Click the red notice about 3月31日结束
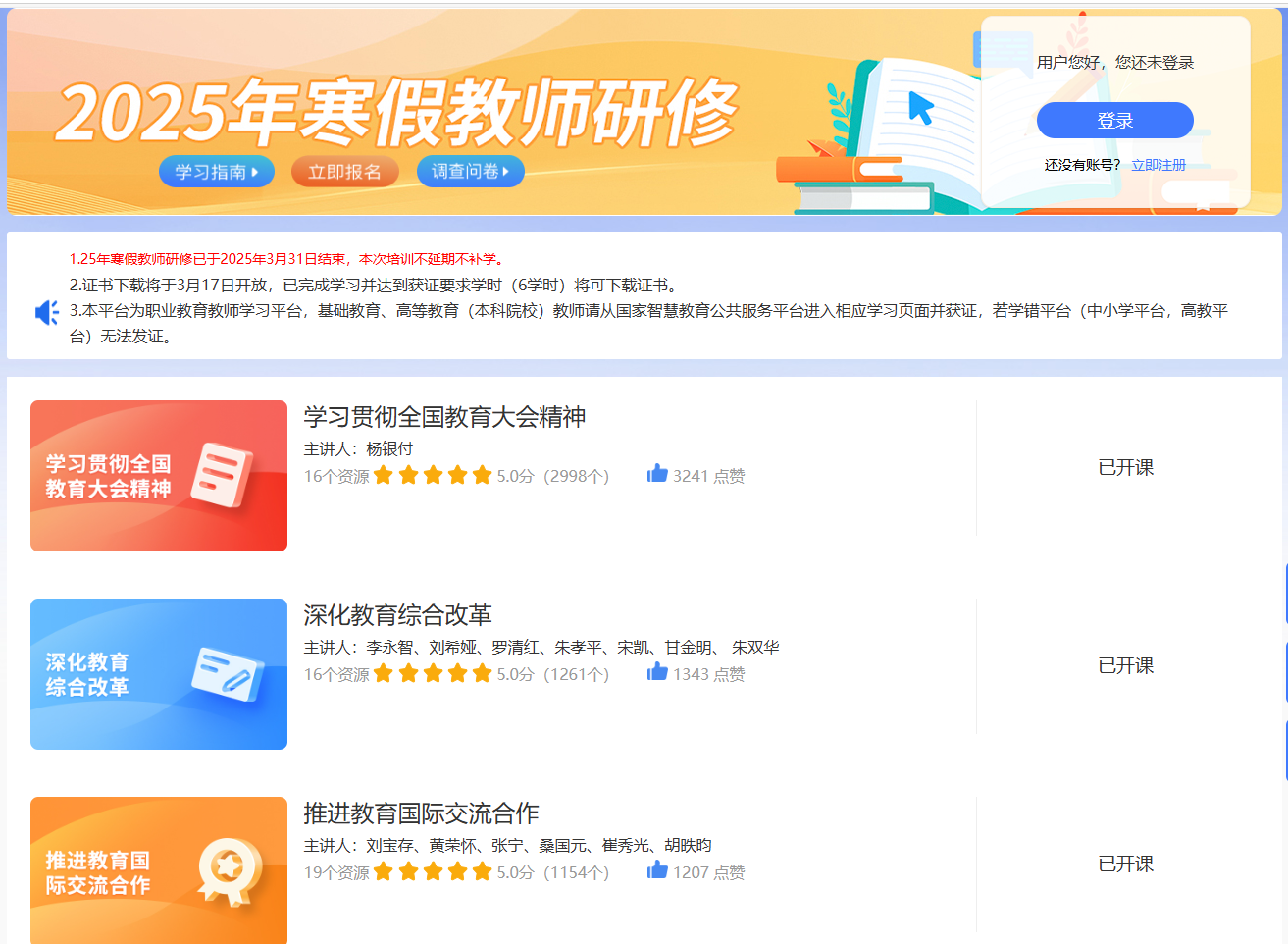The width and height of the screenshot is (1288, 944). click(x=286, y=259)
